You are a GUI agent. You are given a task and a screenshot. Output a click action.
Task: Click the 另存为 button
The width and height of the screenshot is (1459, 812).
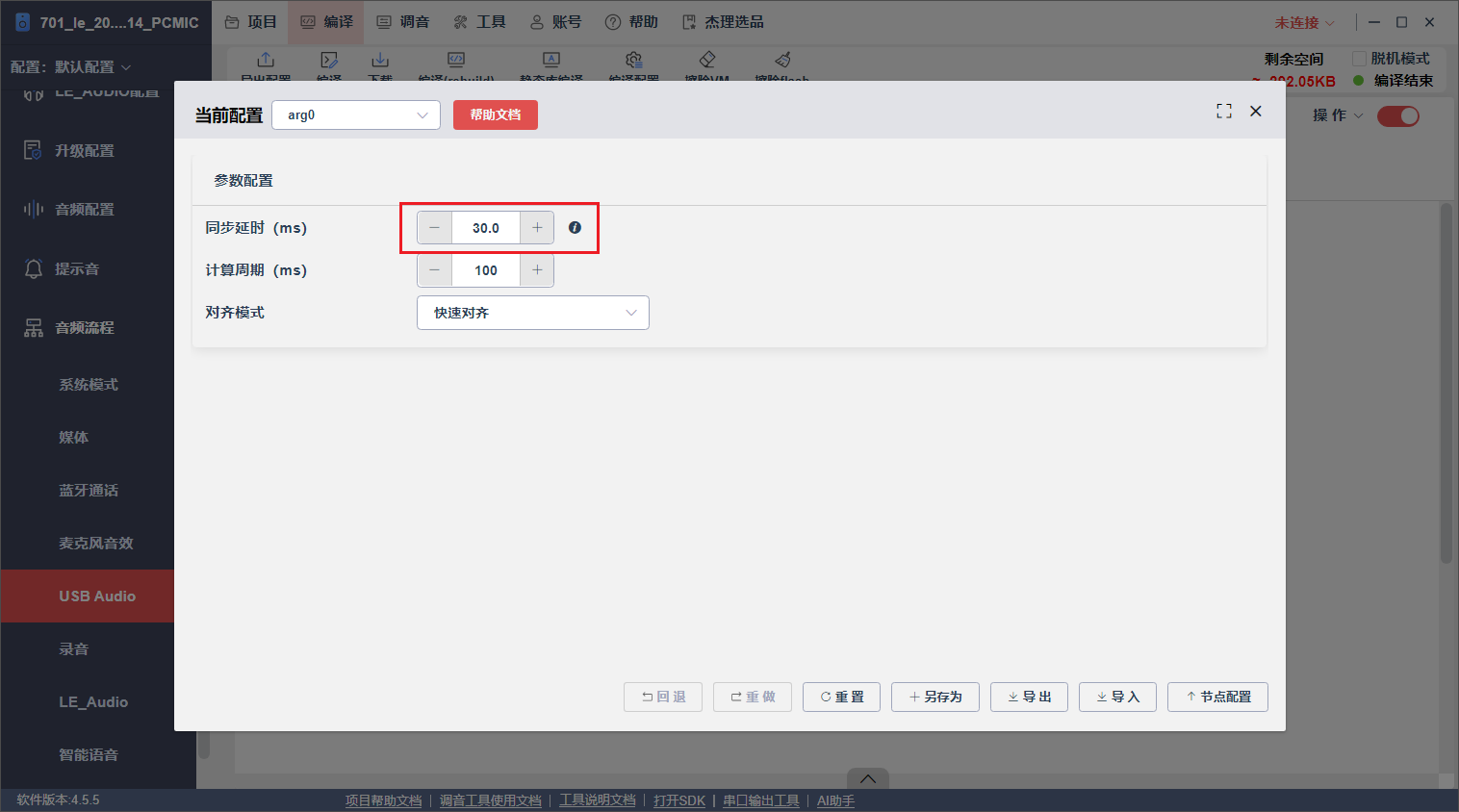[x=935, y=697]
